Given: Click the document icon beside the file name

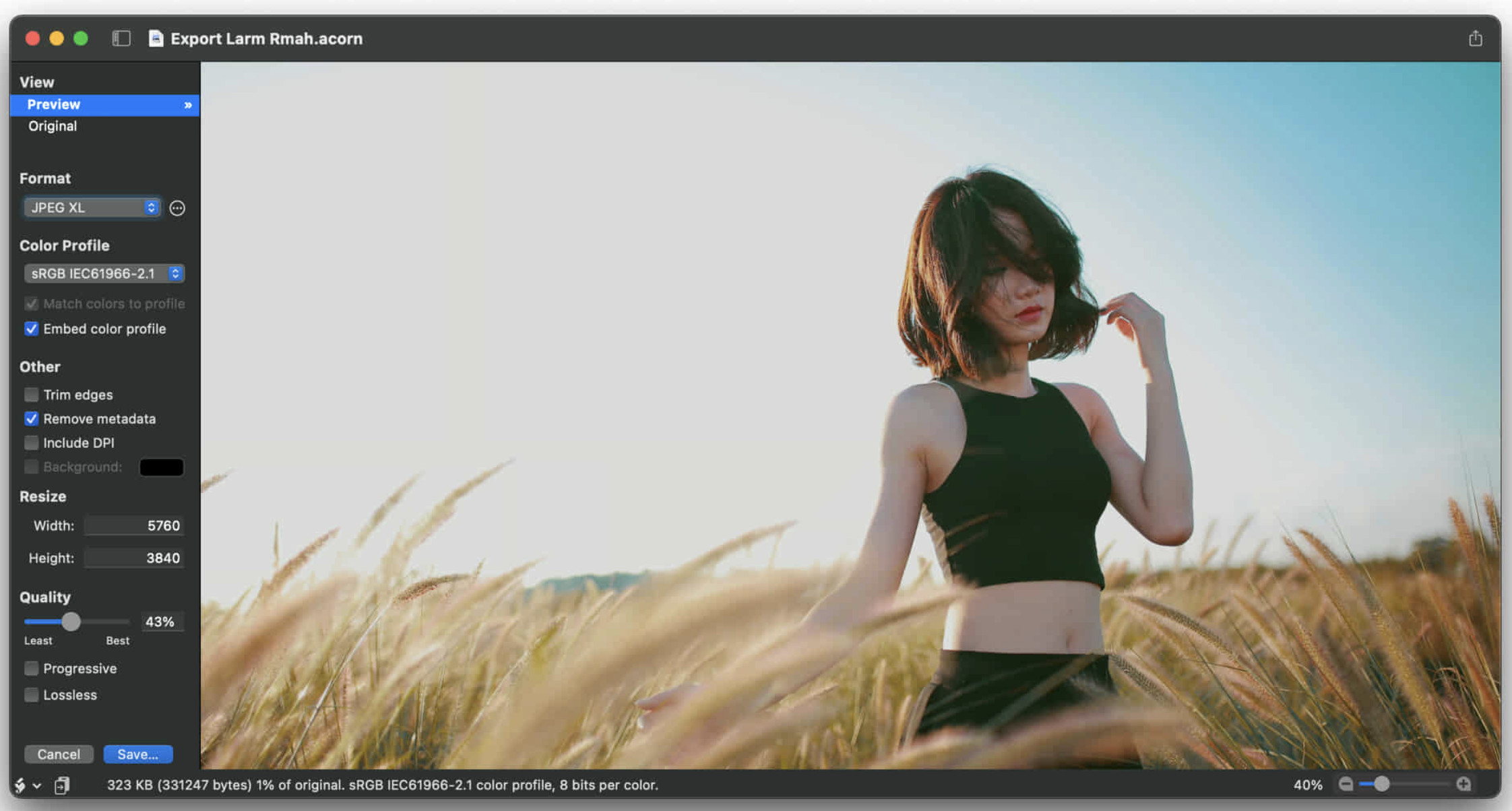Looking at the screenshot, I should coord(156,38).
